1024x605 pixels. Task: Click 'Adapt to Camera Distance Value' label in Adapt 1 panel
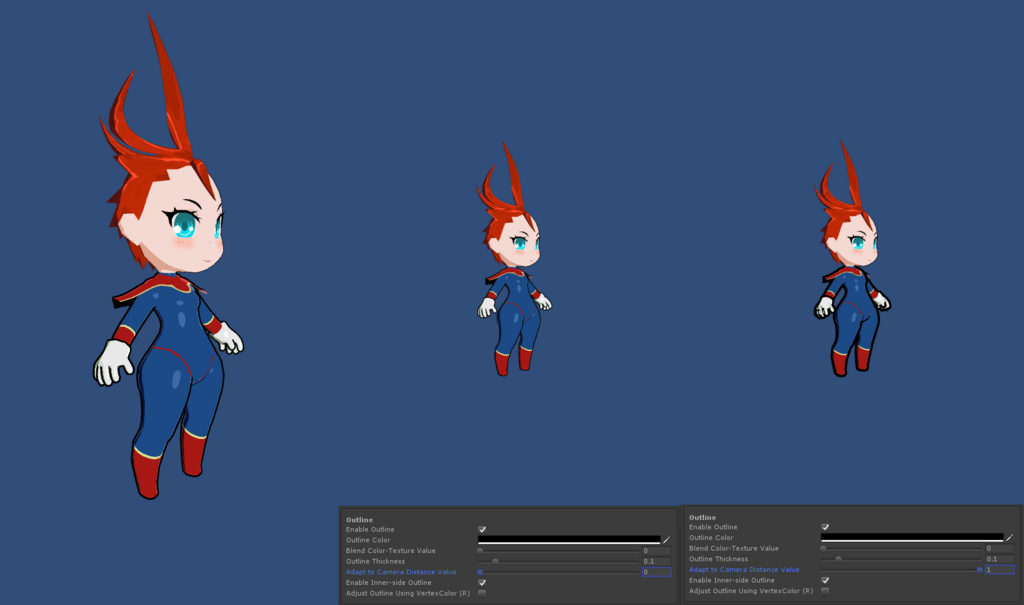click(x=744, y=569)
